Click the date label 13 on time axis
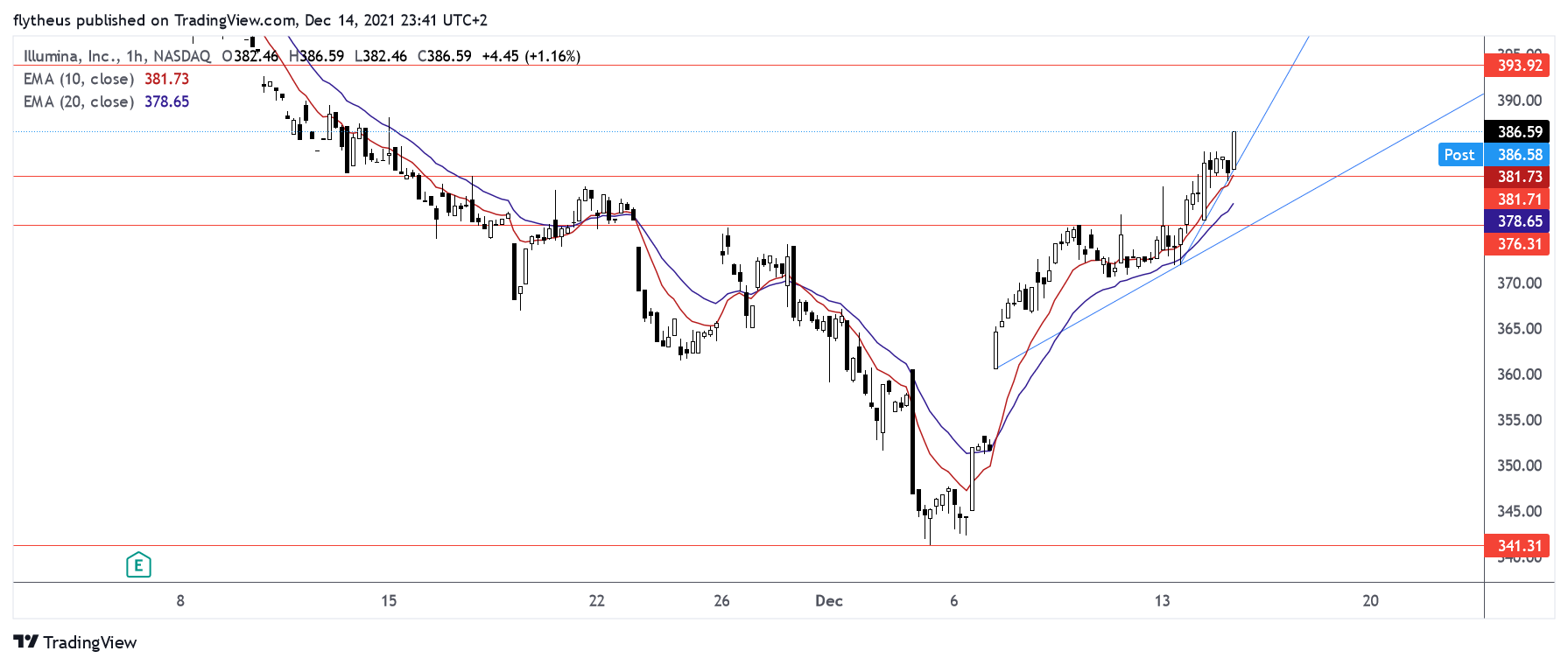This screenshot has height=665, width=1568. pos(1162,600)
